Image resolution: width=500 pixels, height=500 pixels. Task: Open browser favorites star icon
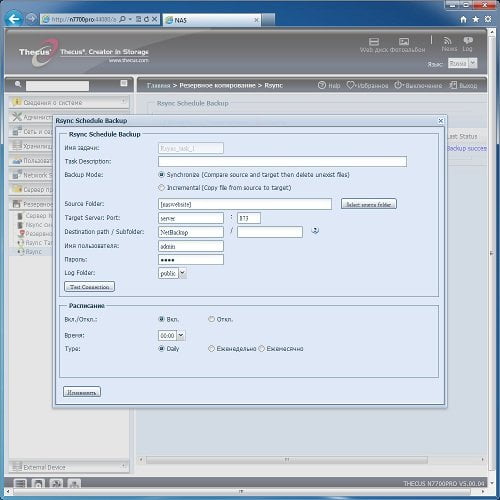(476, 19)
